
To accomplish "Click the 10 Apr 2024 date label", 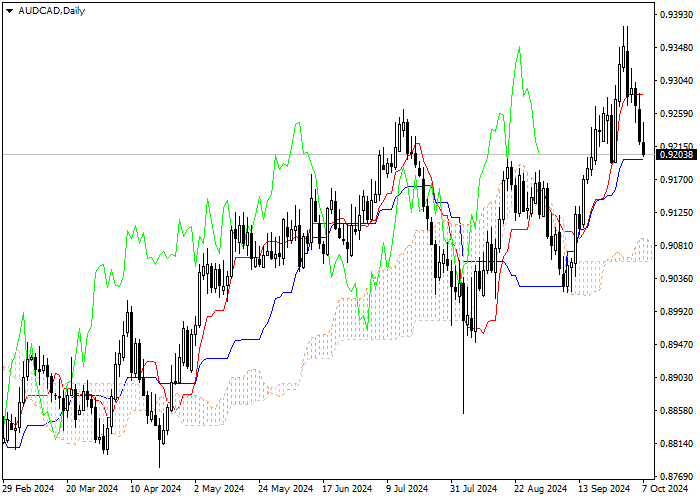I will click(x=156, y=489).
